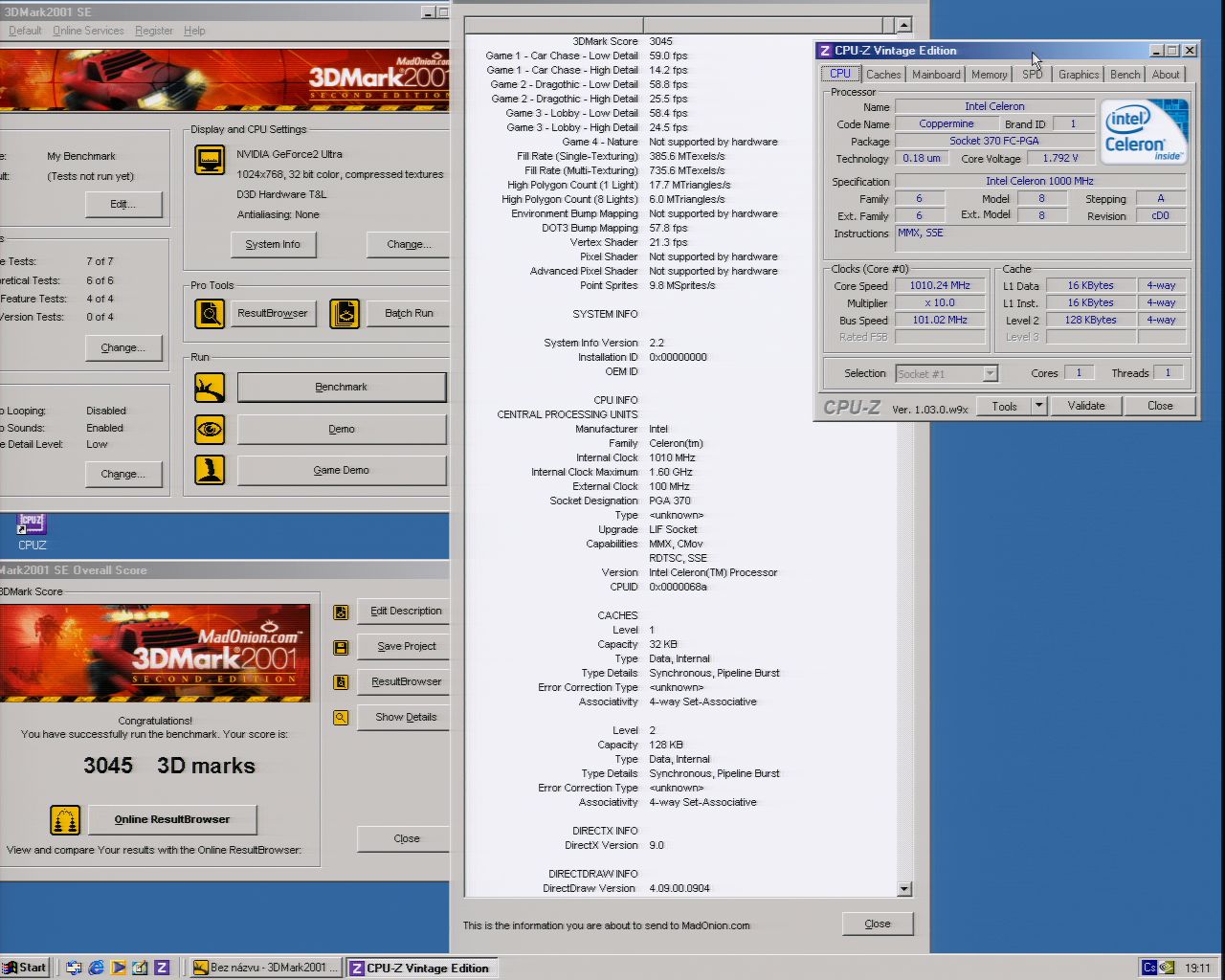Click the scroll down arrow in results list

pyautogui.click(x=904, y=889)
